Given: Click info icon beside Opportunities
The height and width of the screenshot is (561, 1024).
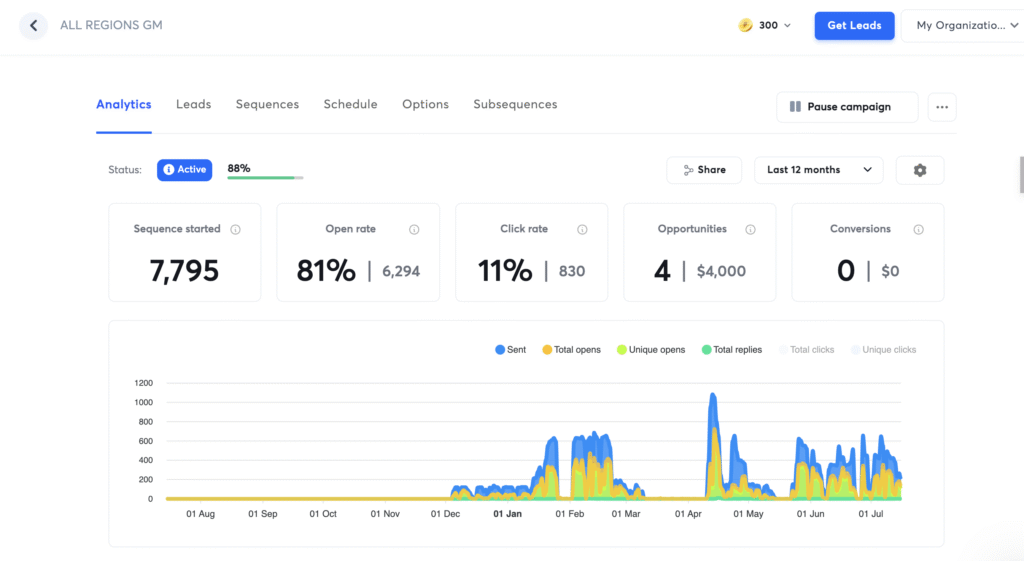Looking at the screenshot, I should tap(750, 229).
